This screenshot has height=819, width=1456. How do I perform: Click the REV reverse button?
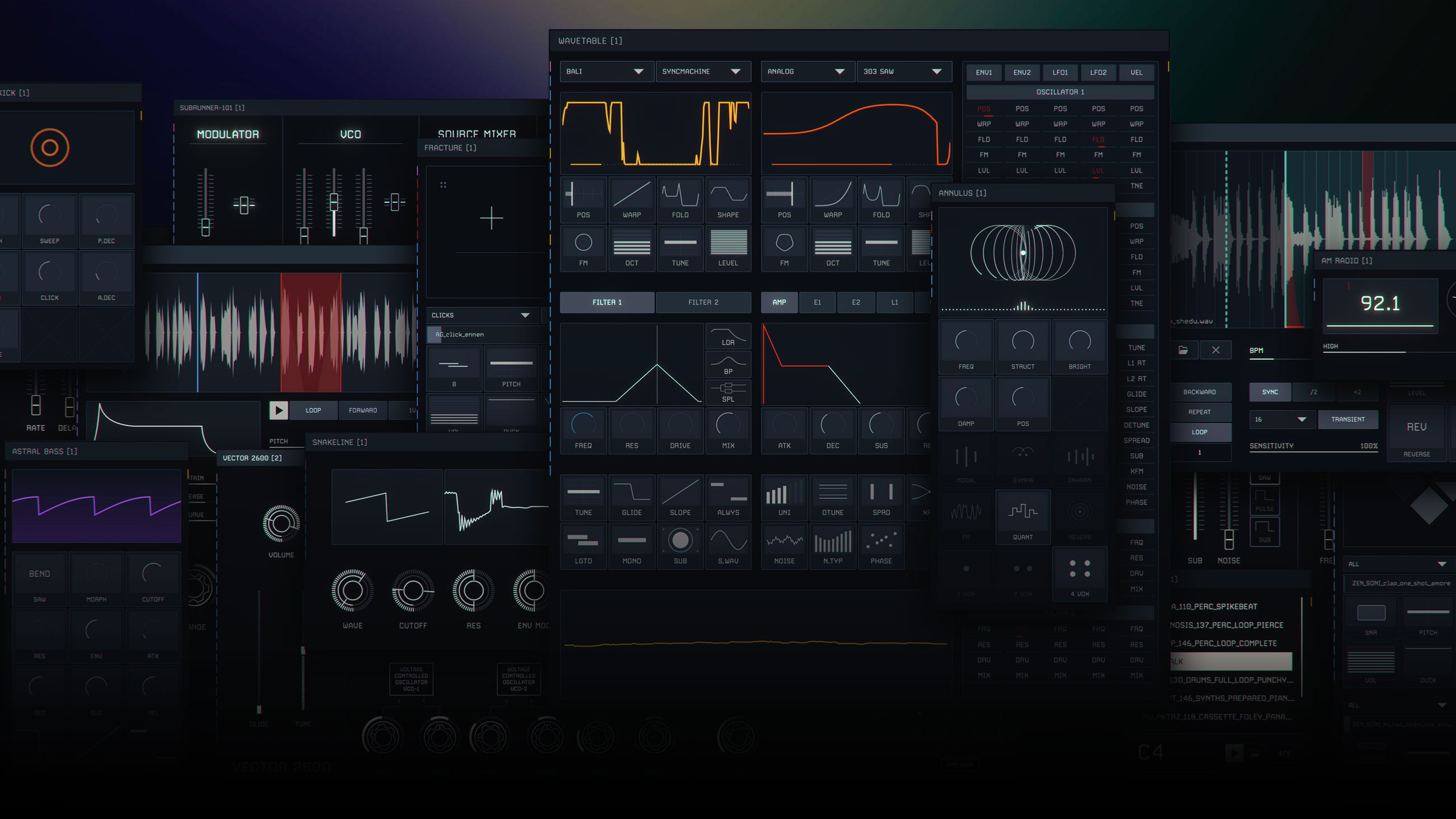coord(1416,428)
